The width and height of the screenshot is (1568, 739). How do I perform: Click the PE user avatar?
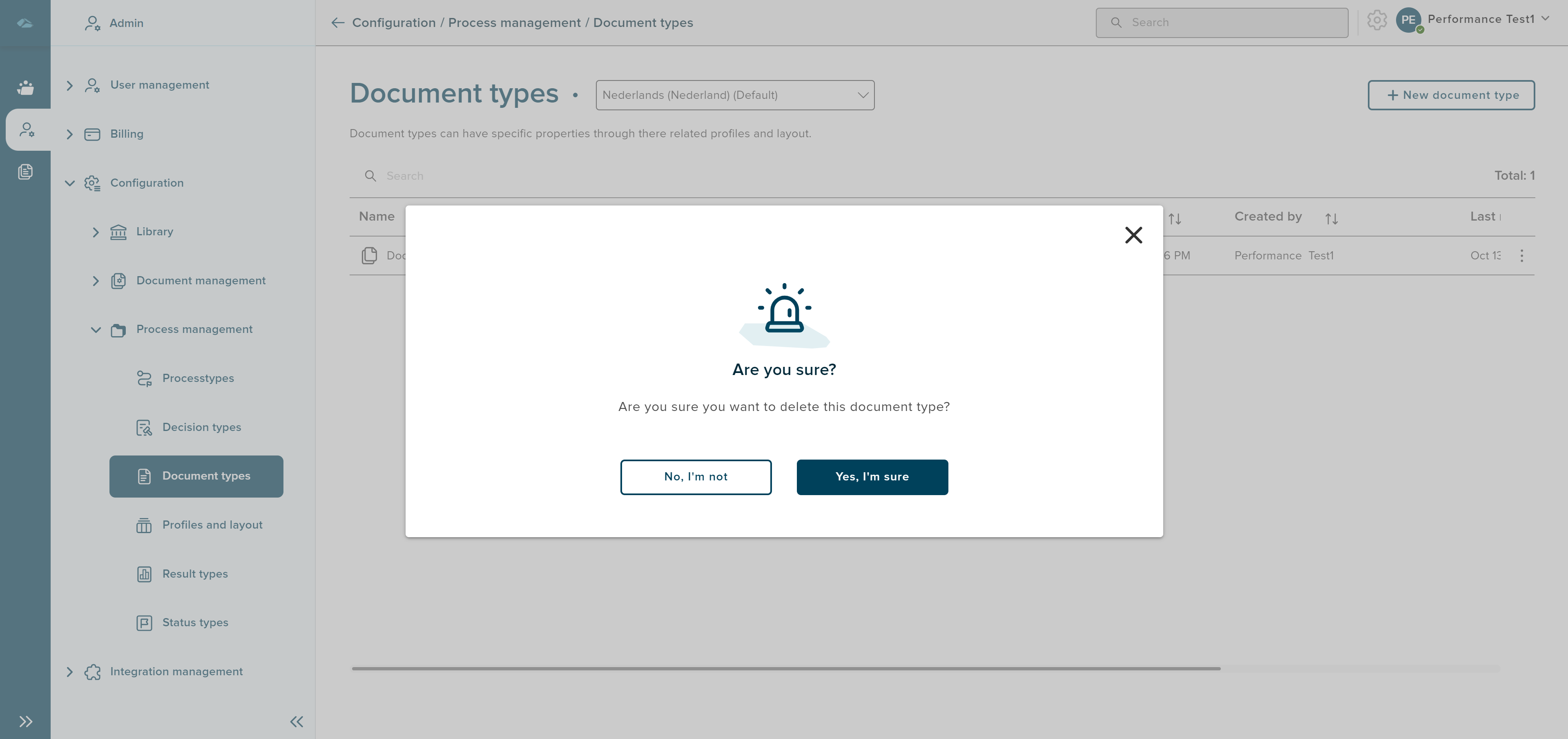click(x=1408, y=20)
